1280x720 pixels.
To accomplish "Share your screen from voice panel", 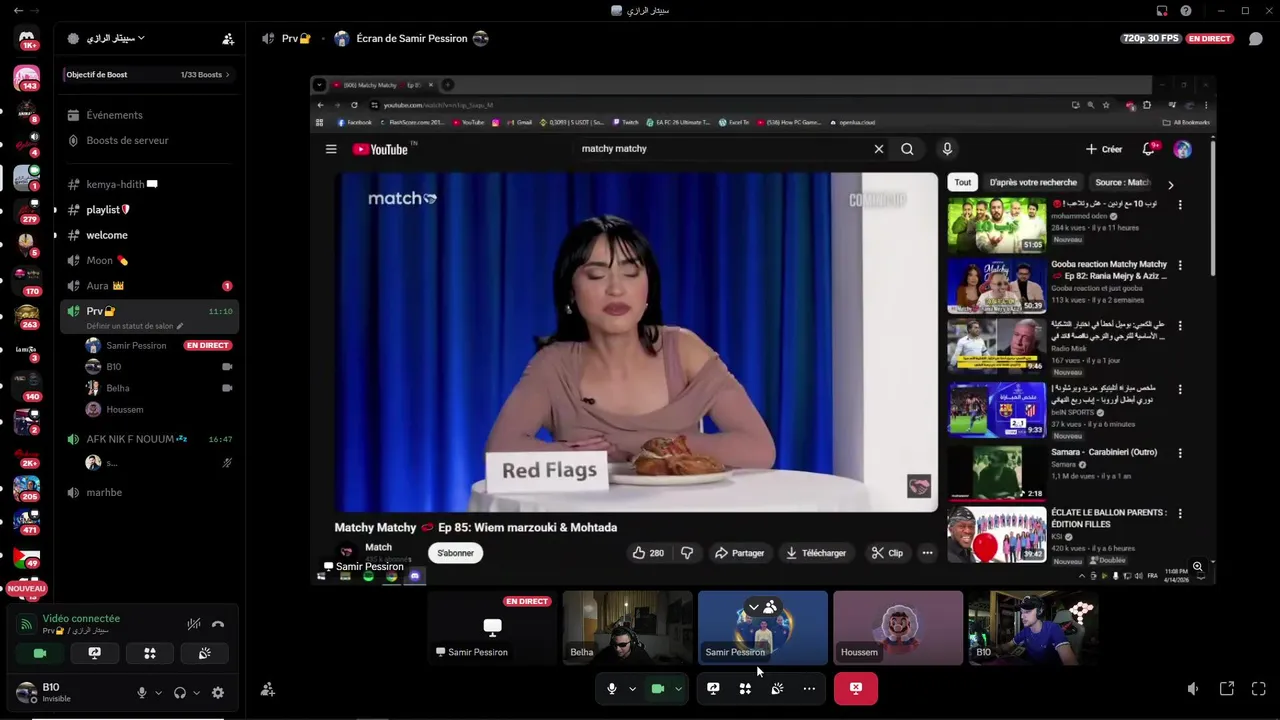I will click(95, 653).
